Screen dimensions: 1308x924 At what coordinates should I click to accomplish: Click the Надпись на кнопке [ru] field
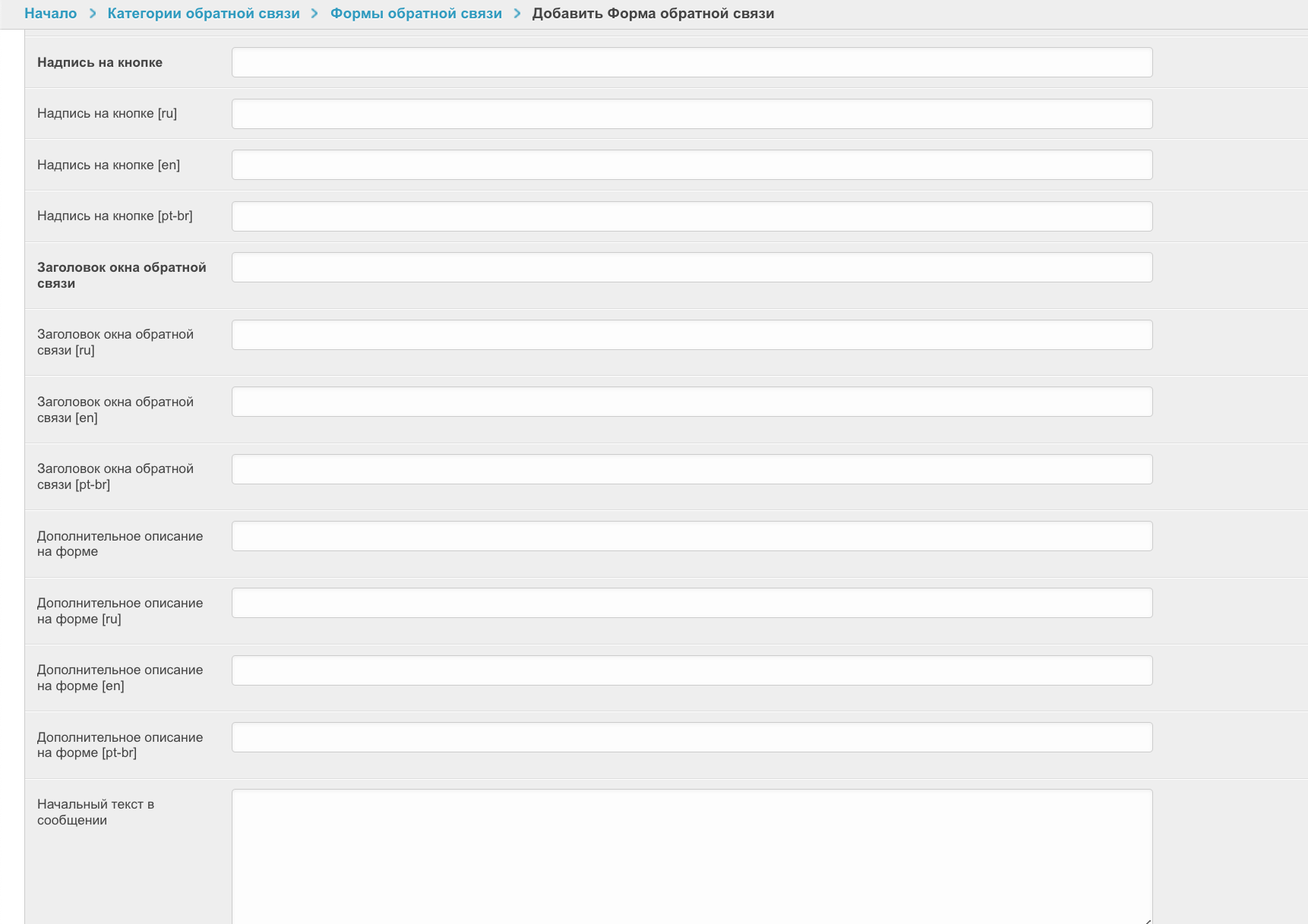point(691,114)
